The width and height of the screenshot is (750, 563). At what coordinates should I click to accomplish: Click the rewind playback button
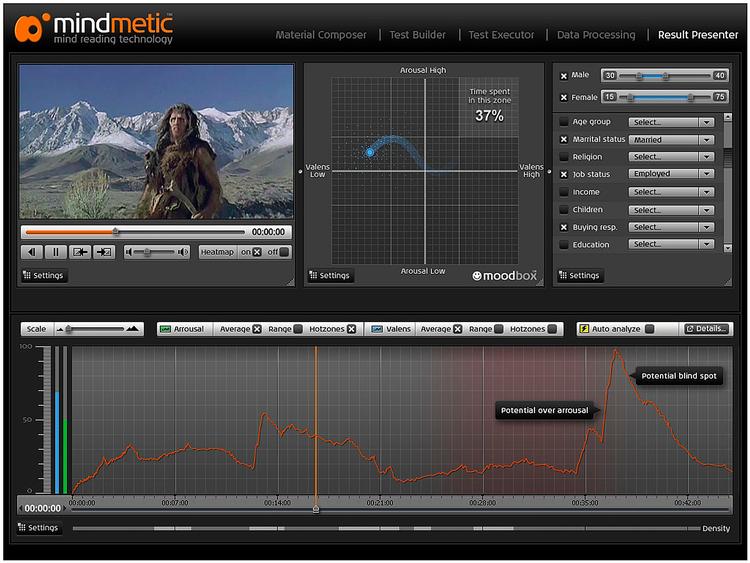coord(33,252)
